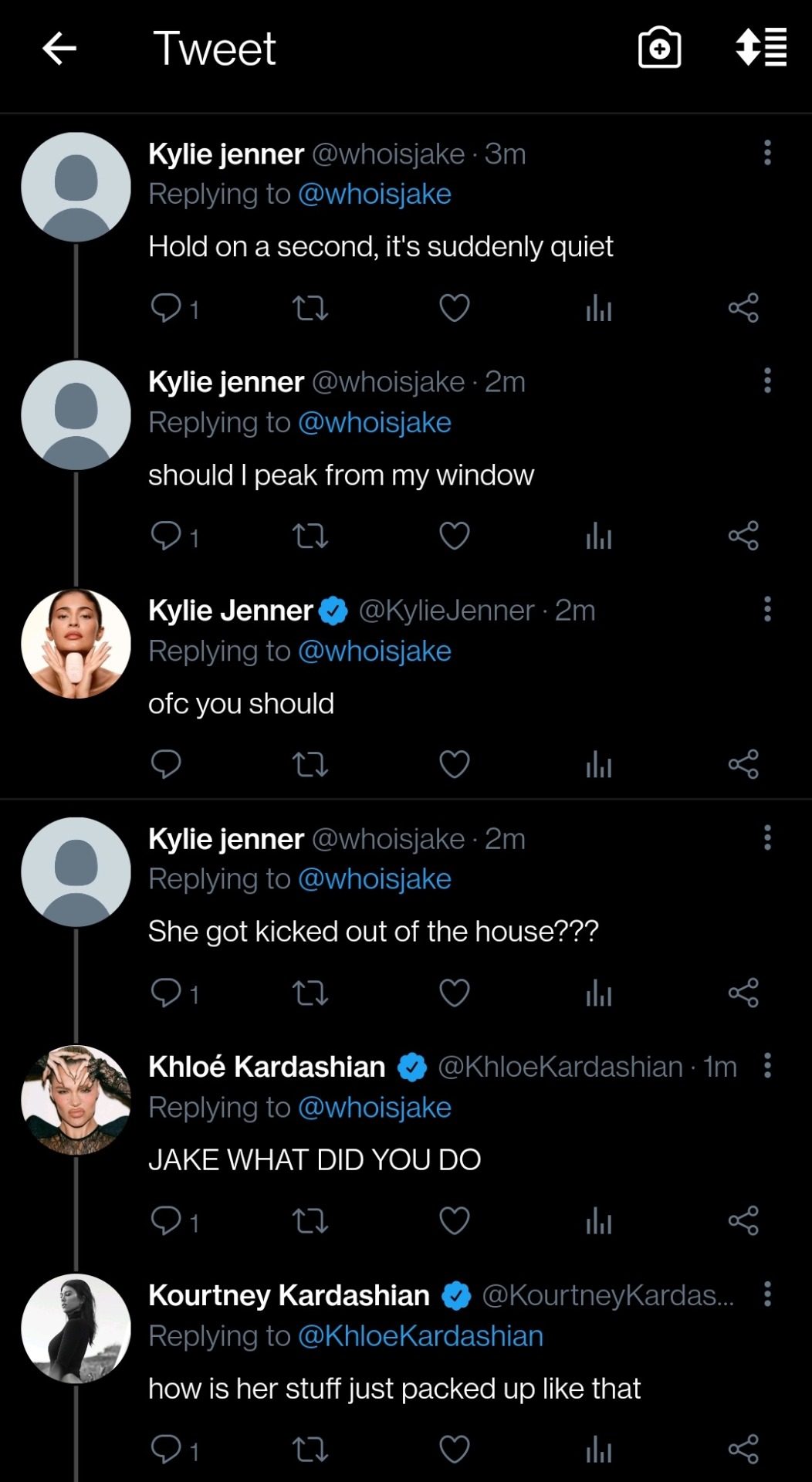812x1482 pixels.
Task: Tap the back arrow in the header
Action: [x=59, y=49]
